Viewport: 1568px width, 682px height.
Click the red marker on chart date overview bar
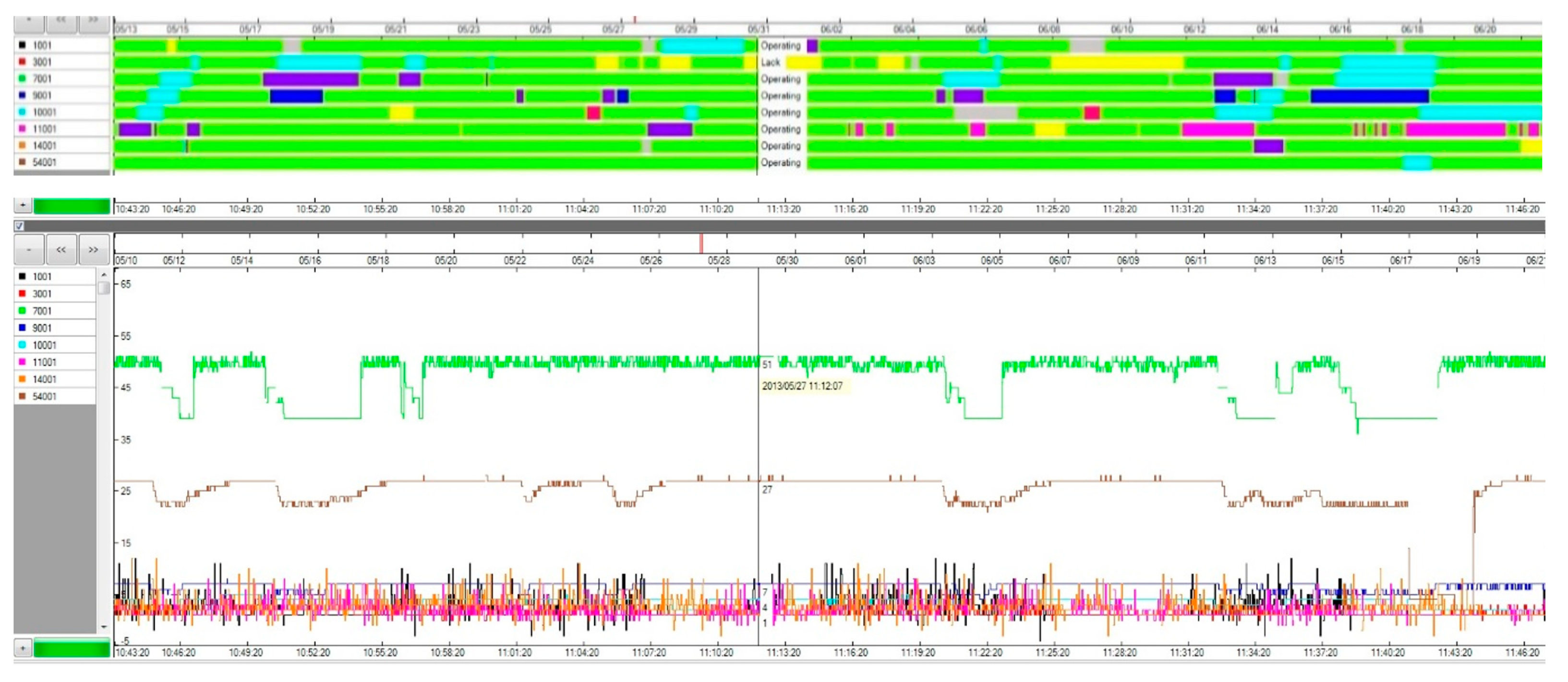tap(700, 243)
